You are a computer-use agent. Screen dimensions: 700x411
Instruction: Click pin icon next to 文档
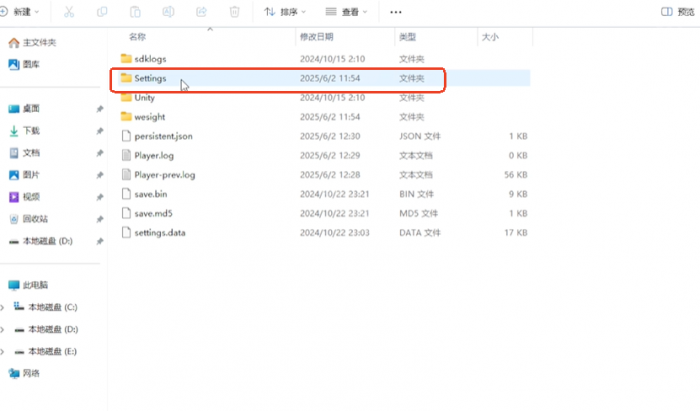tap(100, 153)
